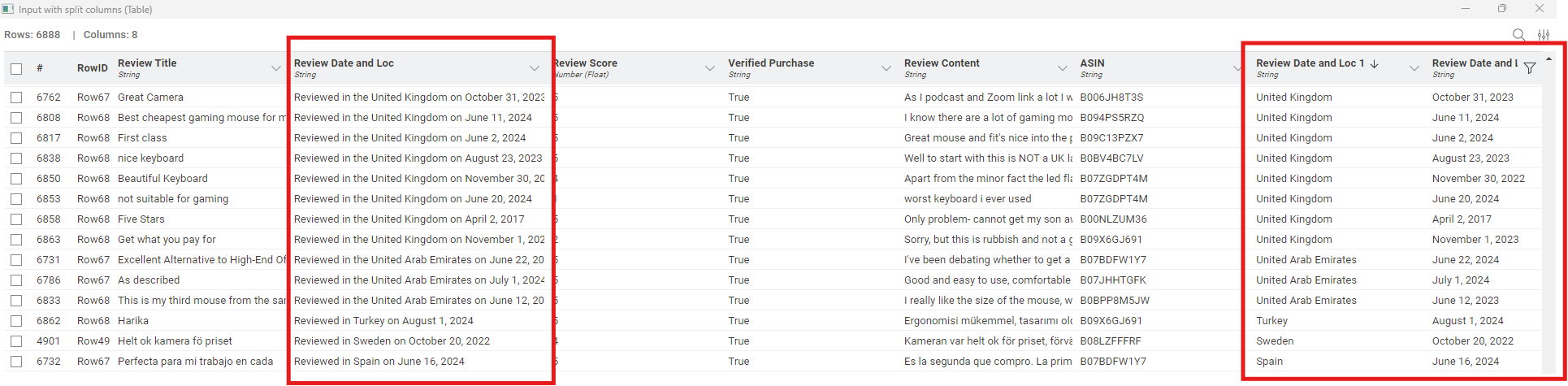
Task: Click the ASIN column header
Action: [1092, 63]
